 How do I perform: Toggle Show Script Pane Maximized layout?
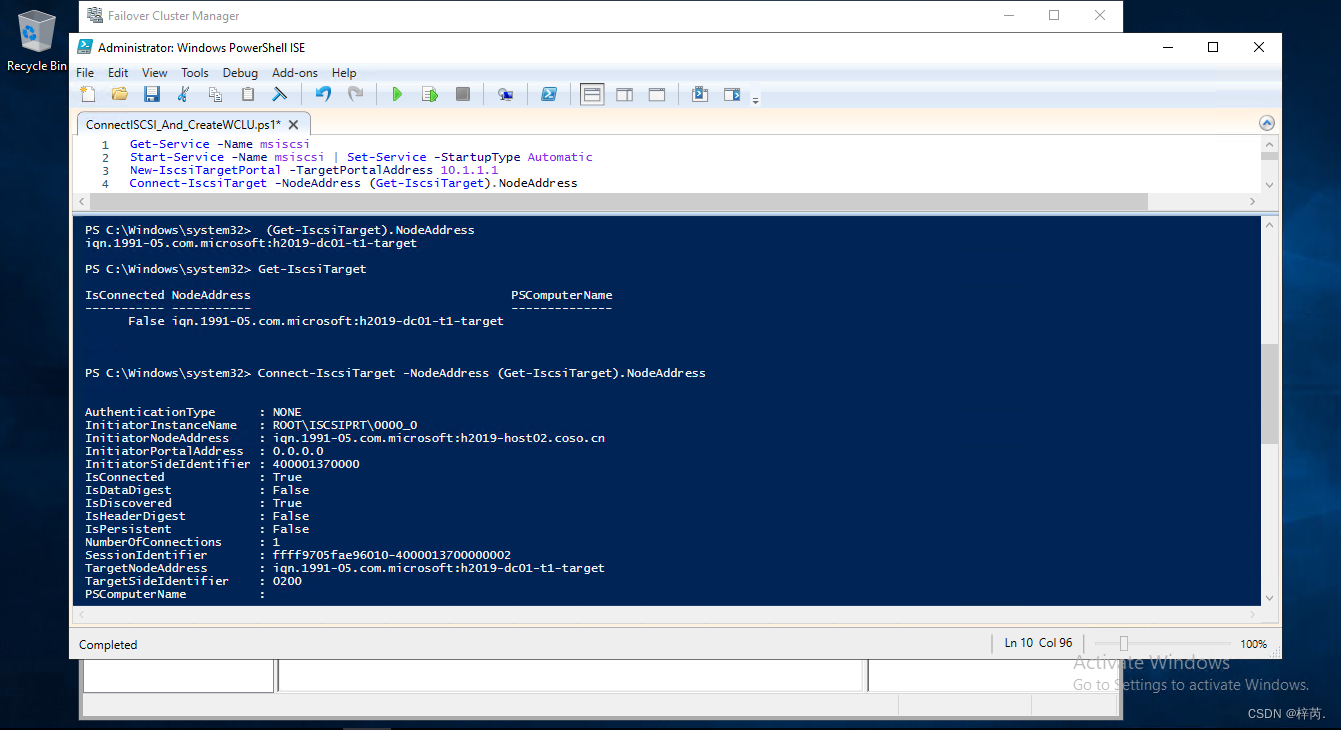656,93
